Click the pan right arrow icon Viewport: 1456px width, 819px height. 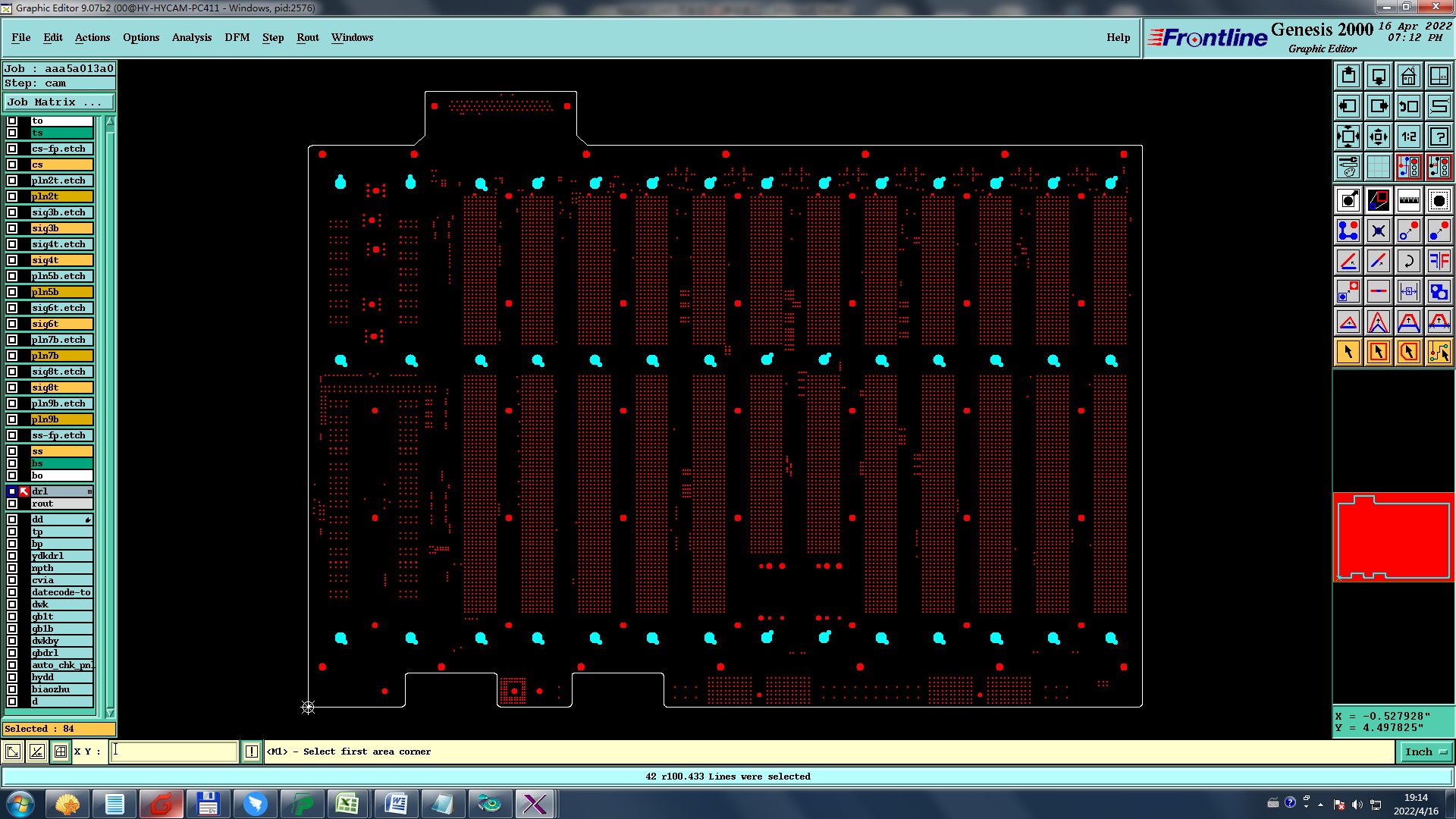(1379, 106)
